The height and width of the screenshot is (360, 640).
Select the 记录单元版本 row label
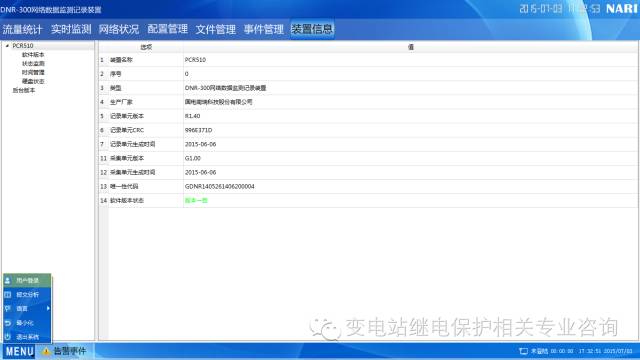tap(127, 116)
